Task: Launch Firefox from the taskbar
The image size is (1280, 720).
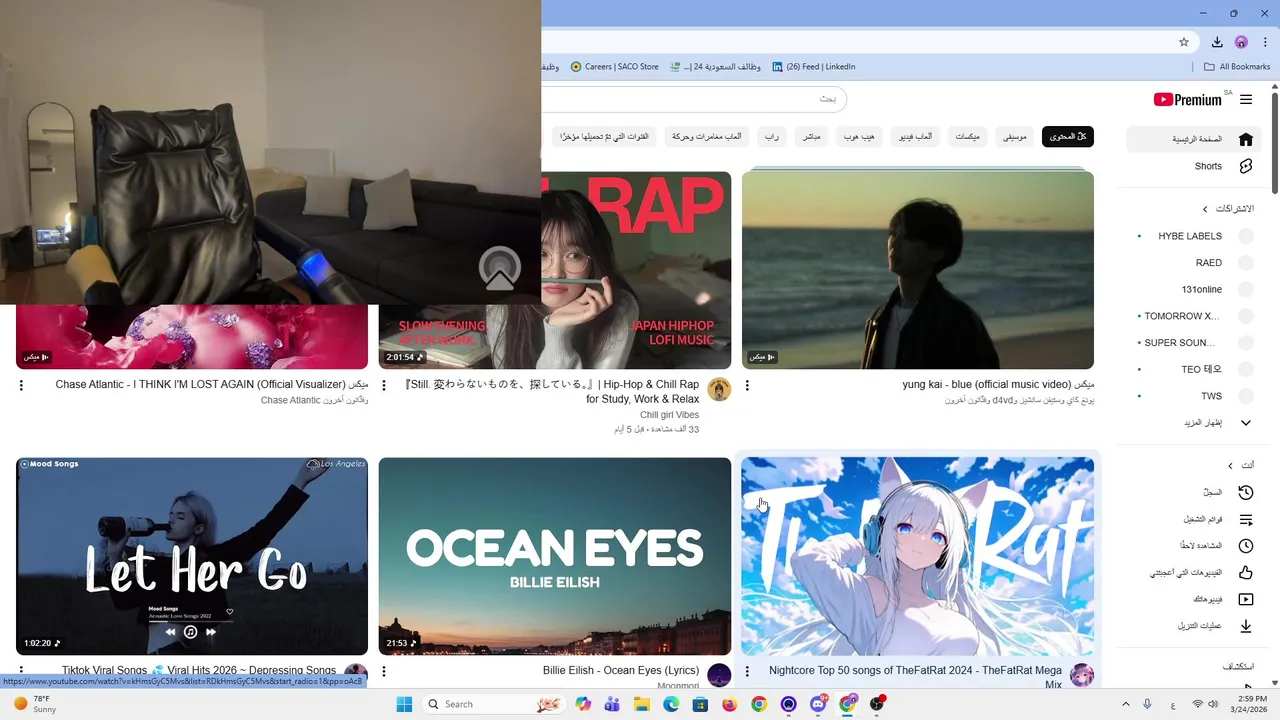Action: (729, 704)
